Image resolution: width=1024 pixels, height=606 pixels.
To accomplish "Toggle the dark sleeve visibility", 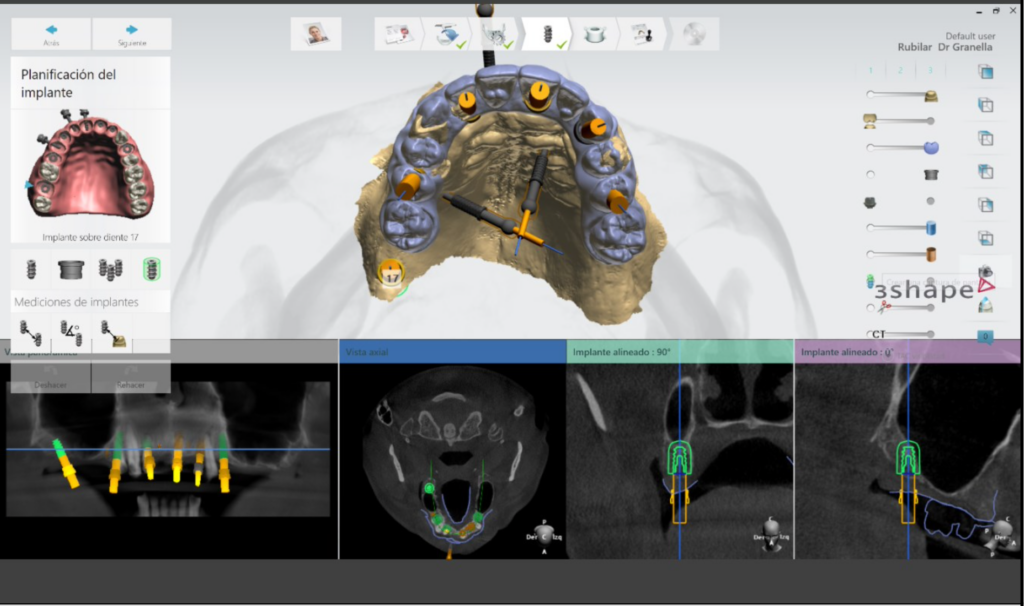I will [x=931, y=174].
